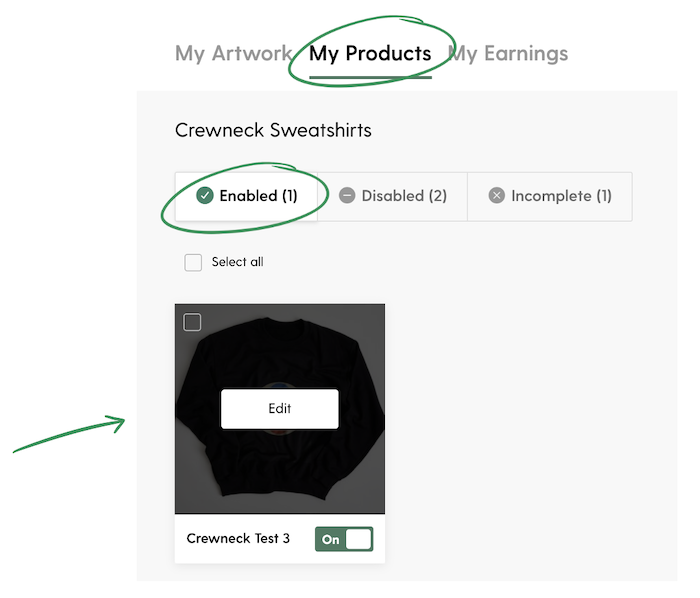Click the white knob of the On switch
This screenshot has height=598, width=700.
[358, 539]
